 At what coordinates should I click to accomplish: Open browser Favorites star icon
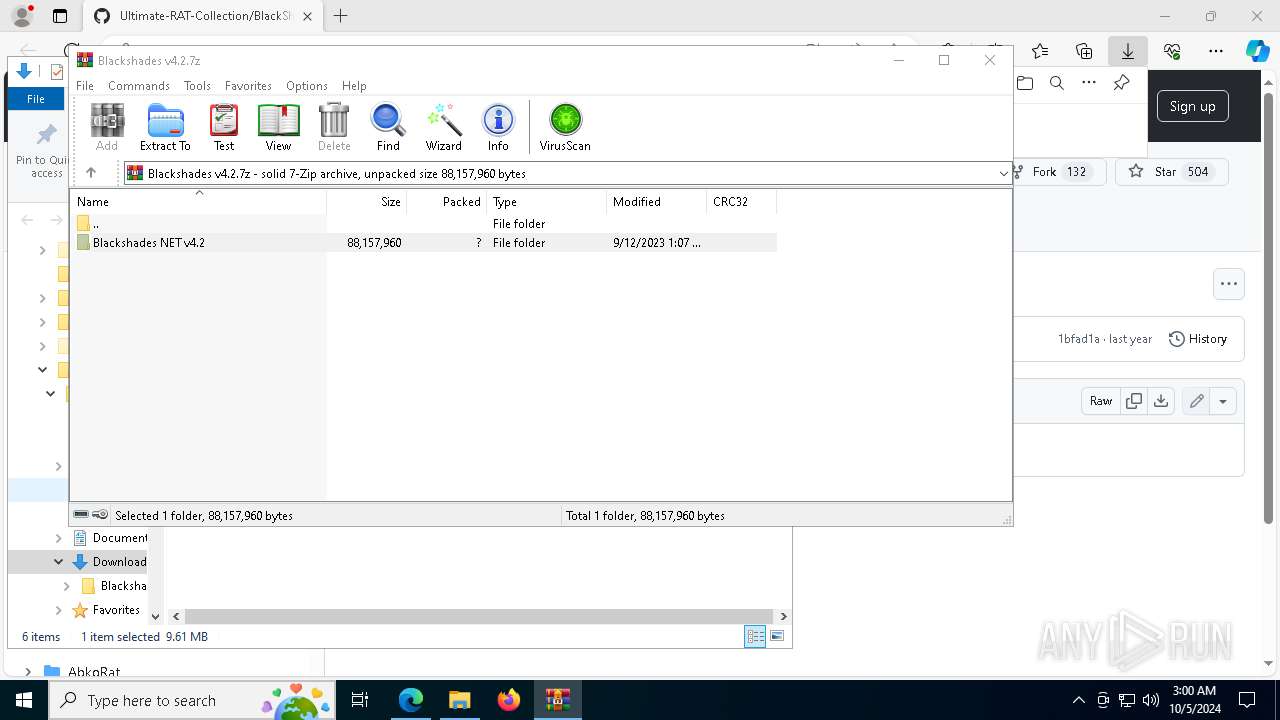tap(1040, 51)
